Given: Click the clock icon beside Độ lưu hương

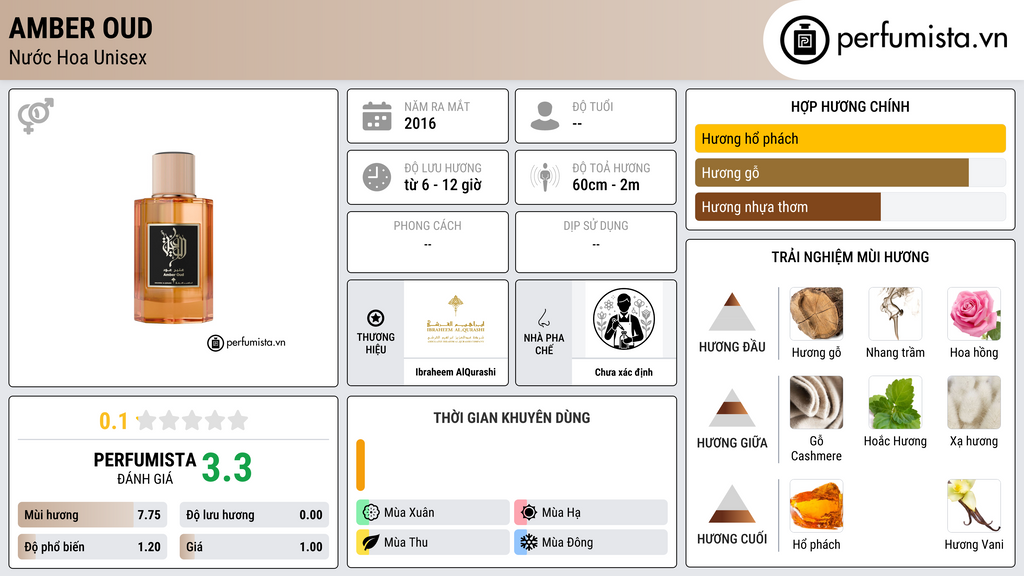Looking at the screenshot, I should (x=377, y=177).
